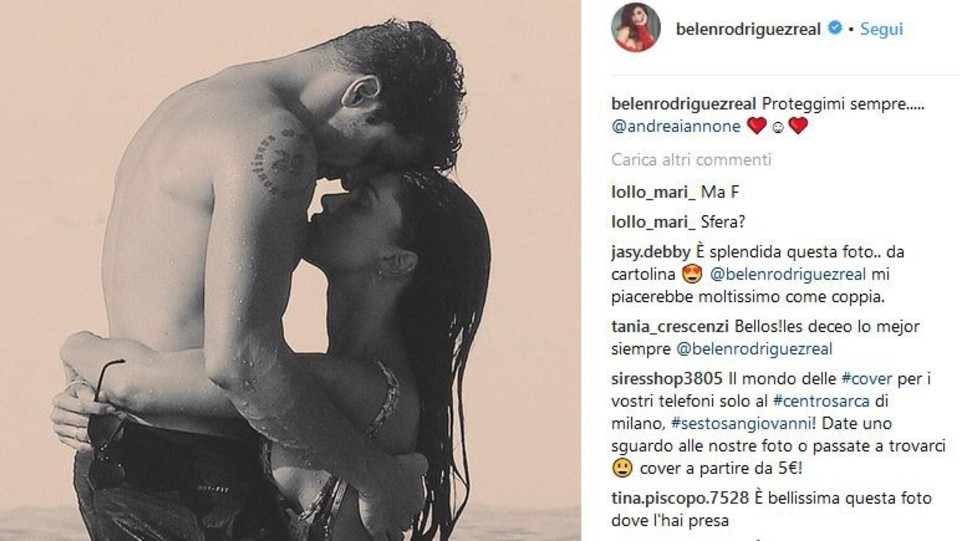This screenshot has height=541, width=960.
Task: Open @belenrodriguezreal mention in tania_crescenzi comment
Action: click(754, 349)
